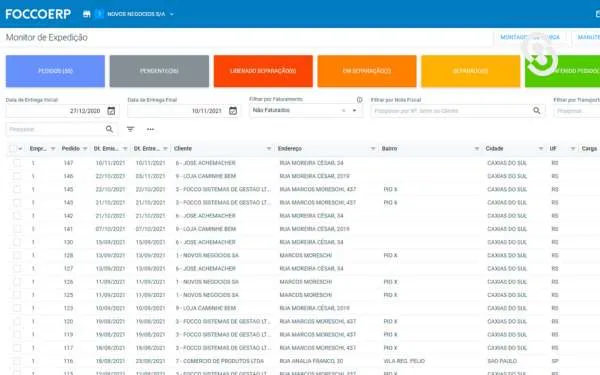Select the blue Pedidos status card

pyautogui.click(x=55, y=71)
